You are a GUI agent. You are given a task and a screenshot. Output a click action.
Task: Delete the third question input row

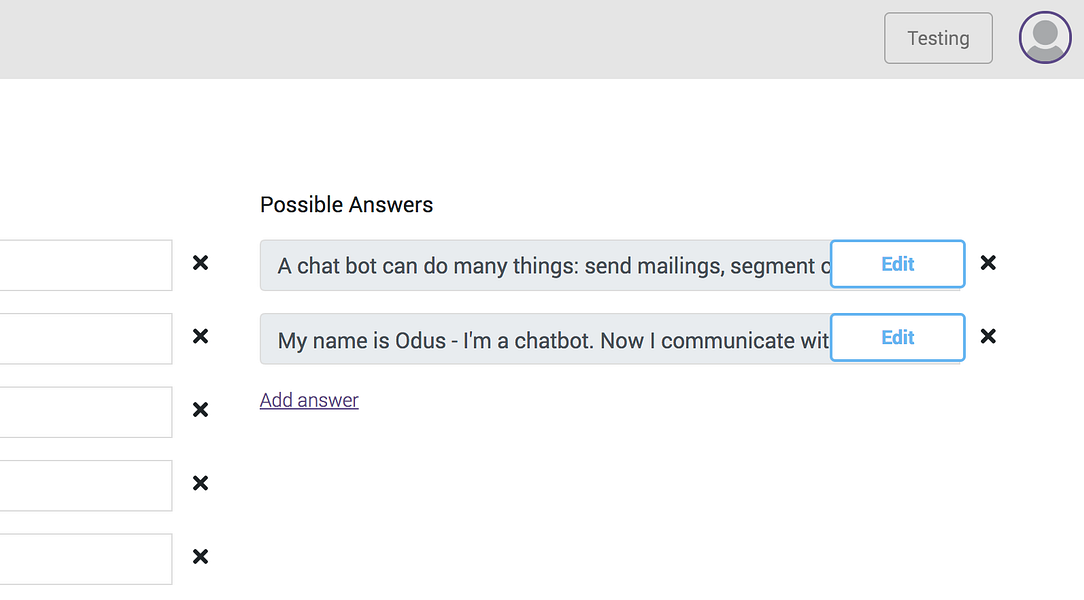tap(200, 410)
